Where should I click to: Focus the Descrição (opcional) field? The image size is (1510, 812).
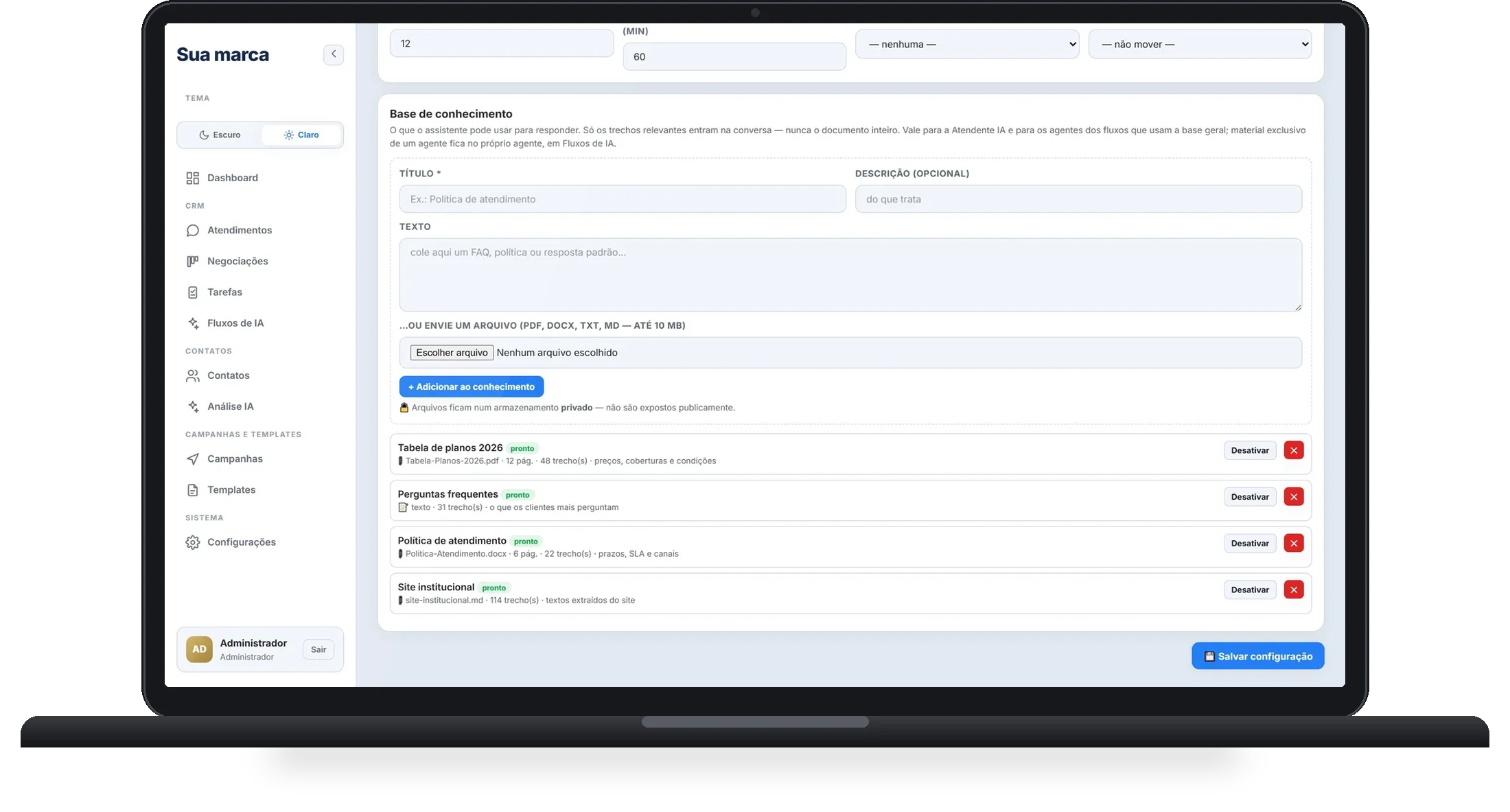click(1078, 199)
